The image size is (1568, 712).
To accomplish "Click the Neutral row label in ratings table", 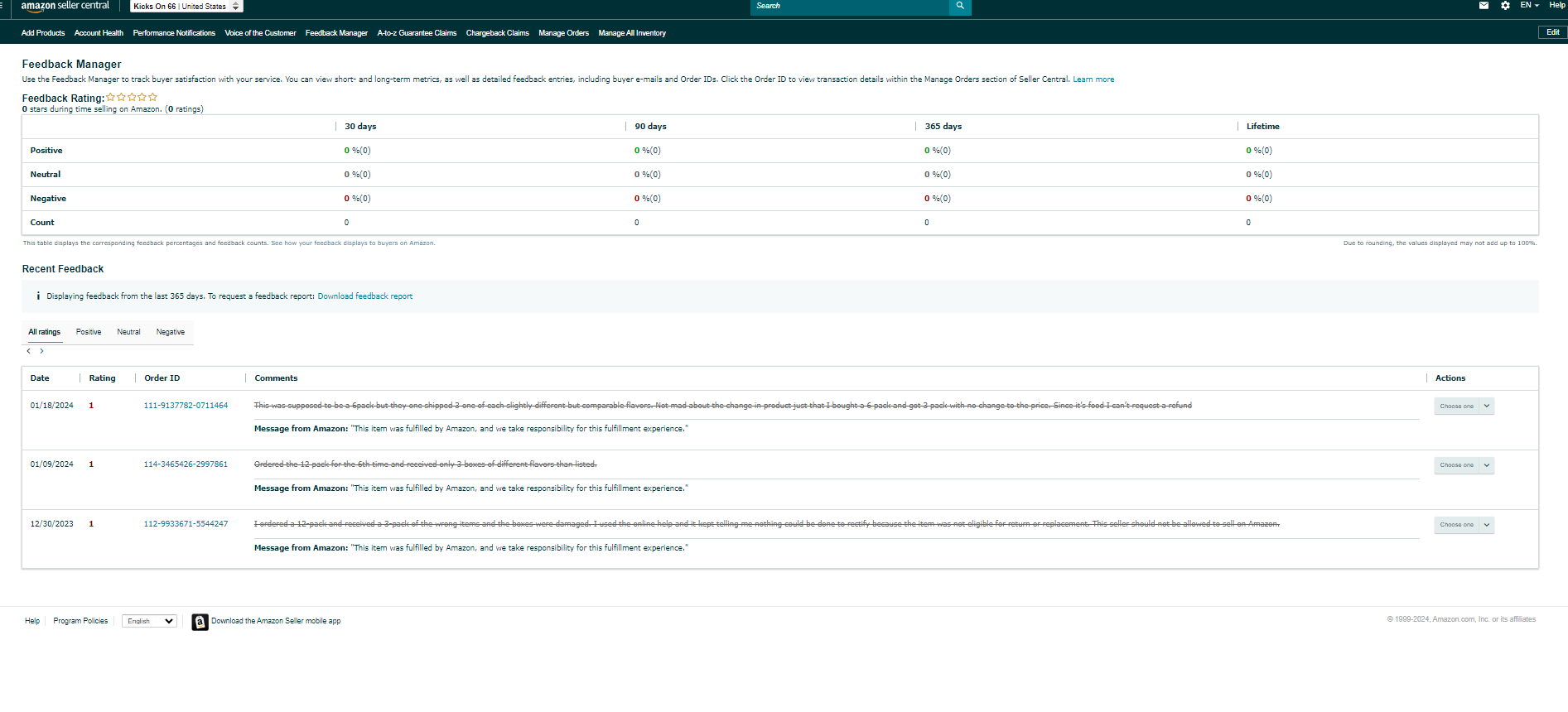I will click(46, 175).
